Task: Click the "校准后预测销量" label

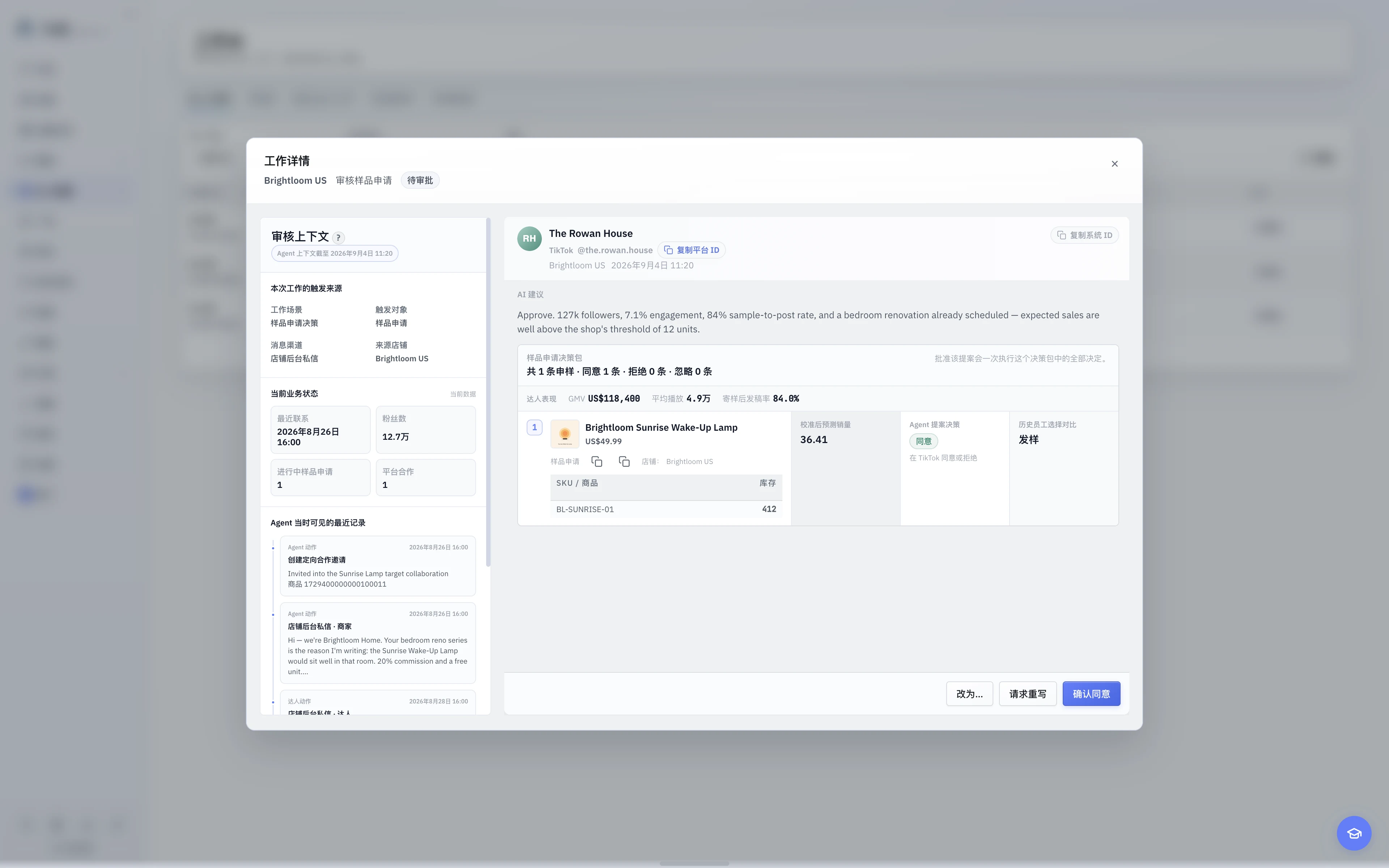Action: tap(825, 425)
